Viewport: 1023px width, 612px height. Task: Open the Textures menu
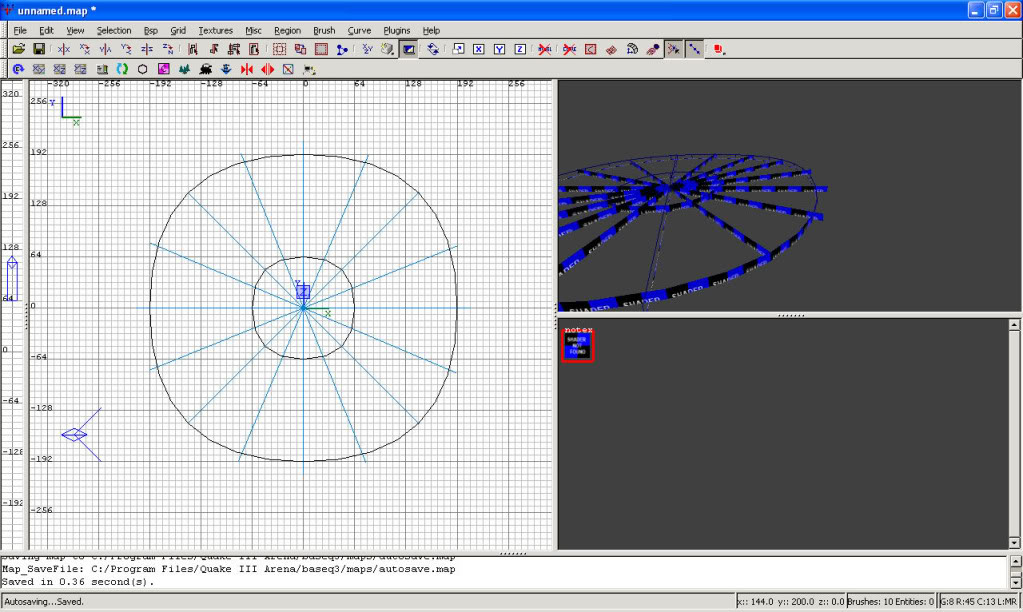(215, 31)
